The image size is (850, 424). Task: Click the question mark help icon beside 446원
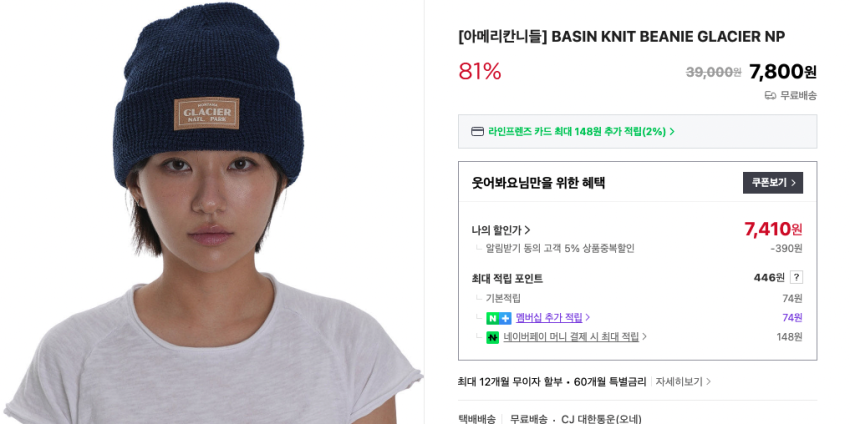[796, 278]
